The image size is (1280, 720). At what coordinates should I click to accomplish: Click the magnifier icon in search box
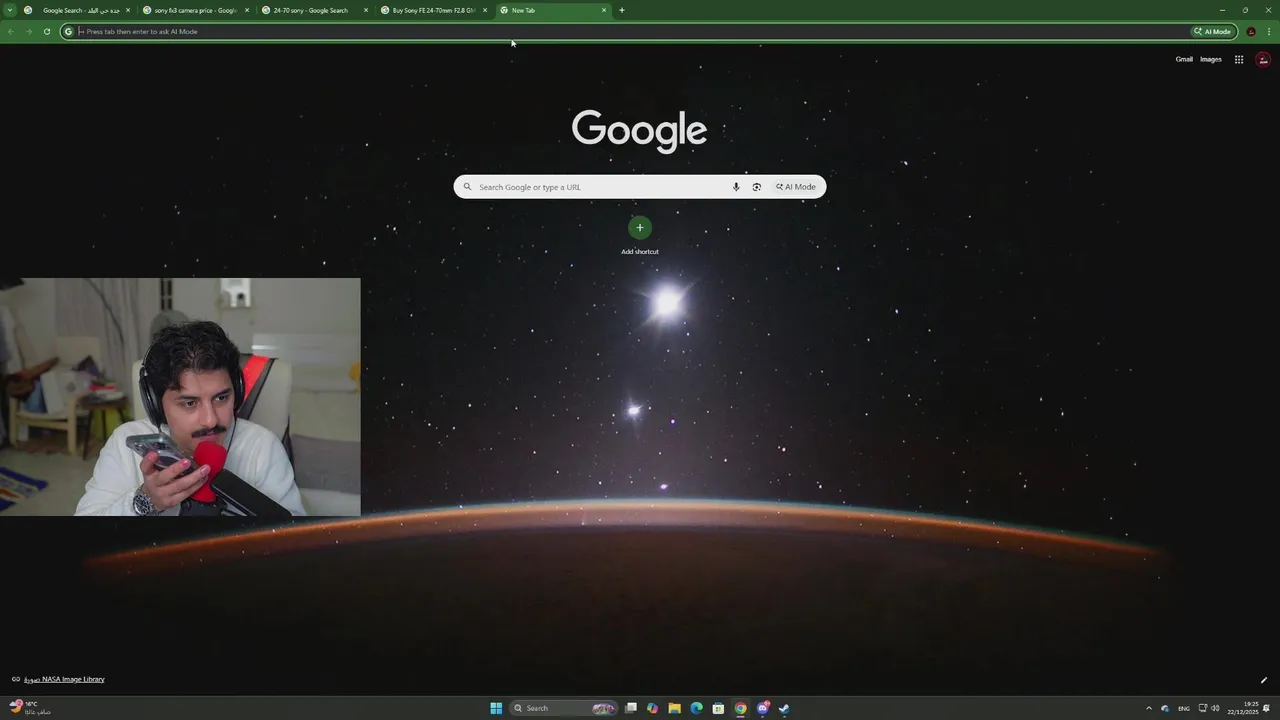pyautogui.click(x=467, y=187)
